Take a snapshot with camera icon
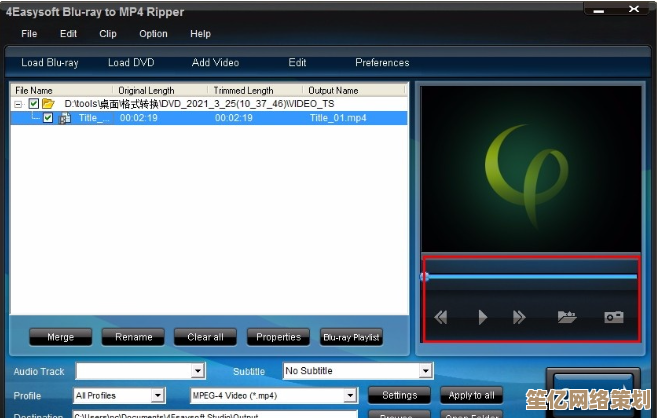 coord(613,317)
